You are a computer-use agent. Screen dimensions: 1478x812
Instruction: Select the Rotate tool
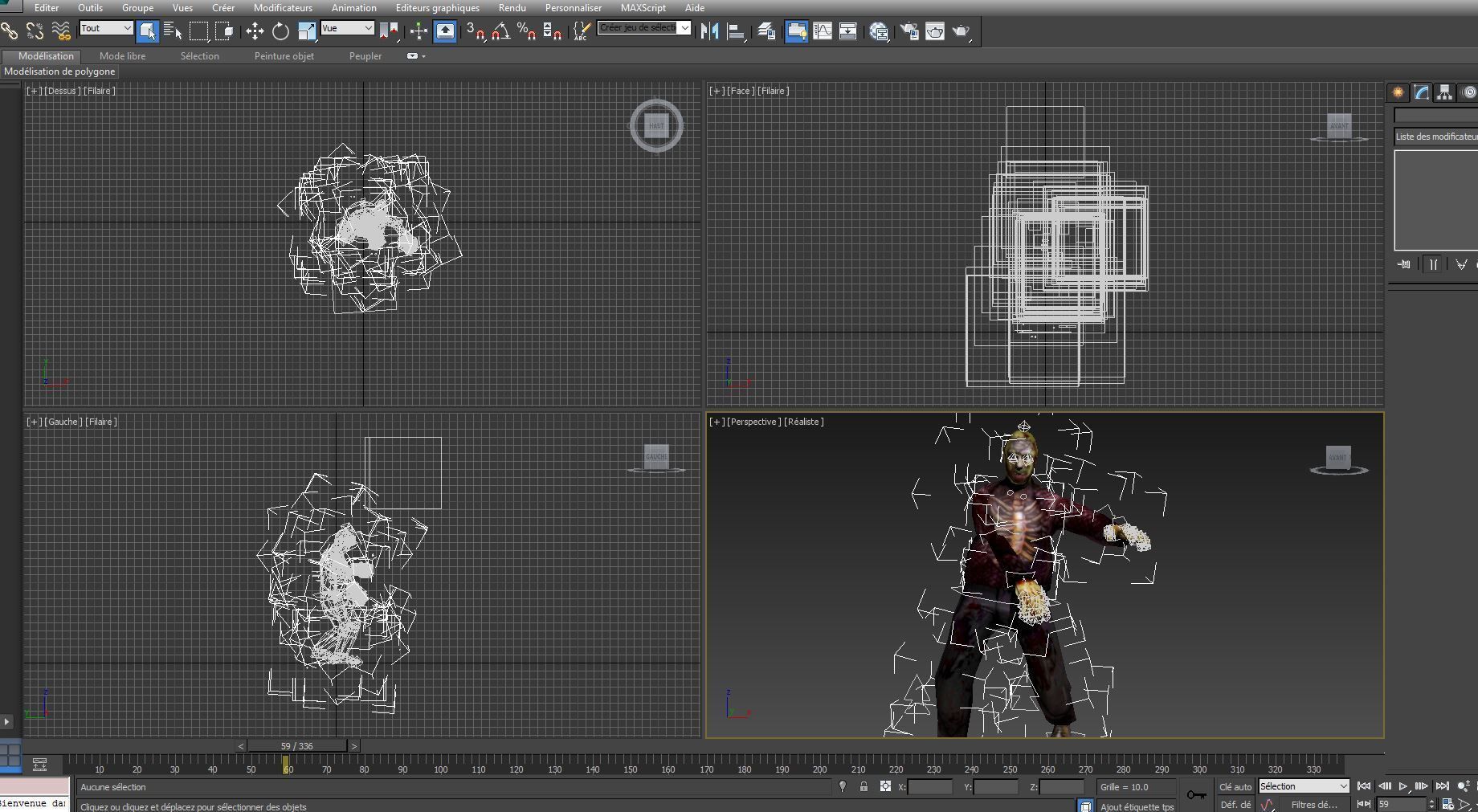[x=280, y=31]
